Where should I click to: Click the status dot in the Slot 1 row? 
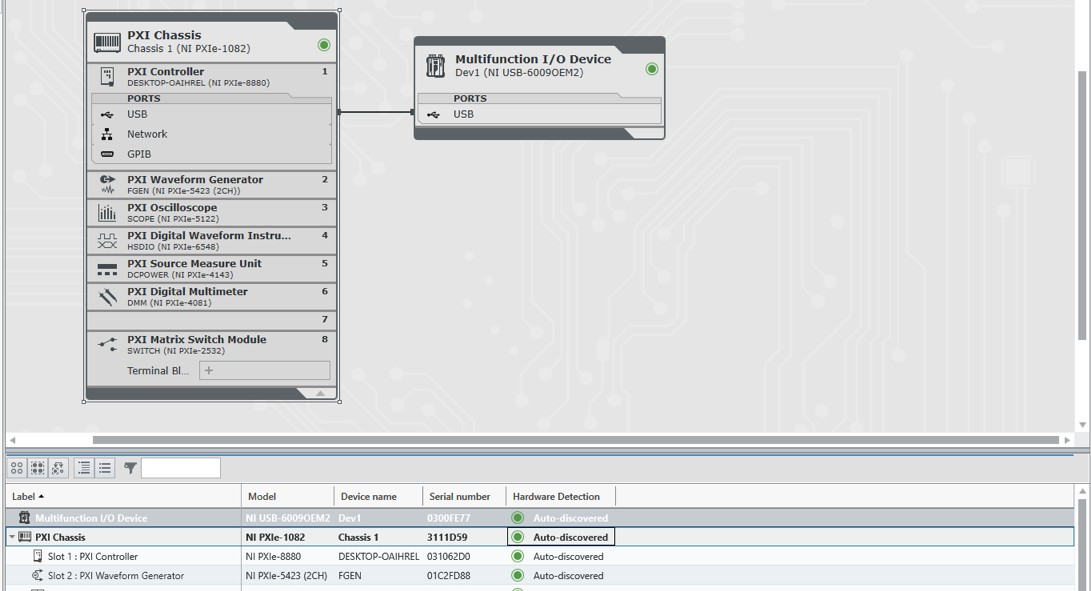517,556
